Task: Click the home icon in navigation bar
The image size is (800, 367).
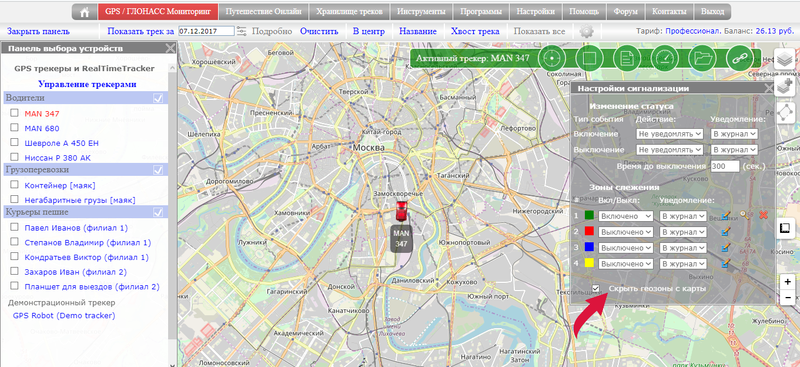Action: coord(85,12)
